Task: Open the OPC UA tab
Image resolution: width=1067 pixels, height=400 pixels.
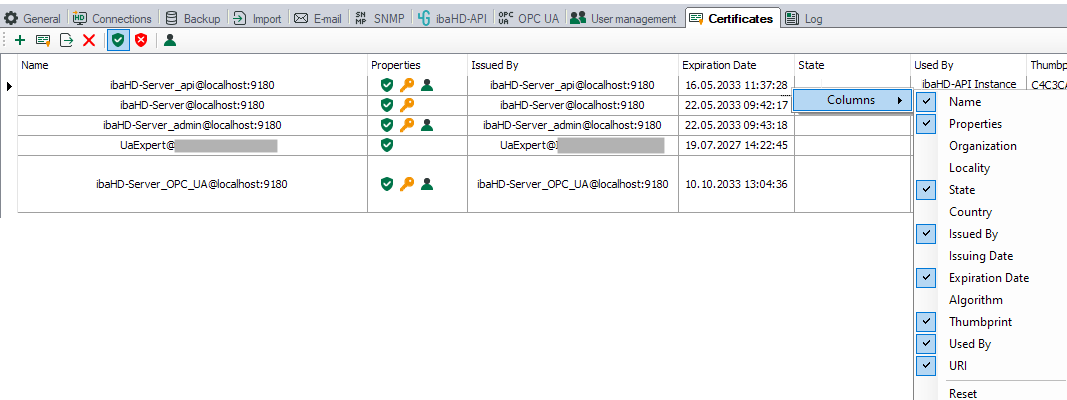Action: click(529, 18)
